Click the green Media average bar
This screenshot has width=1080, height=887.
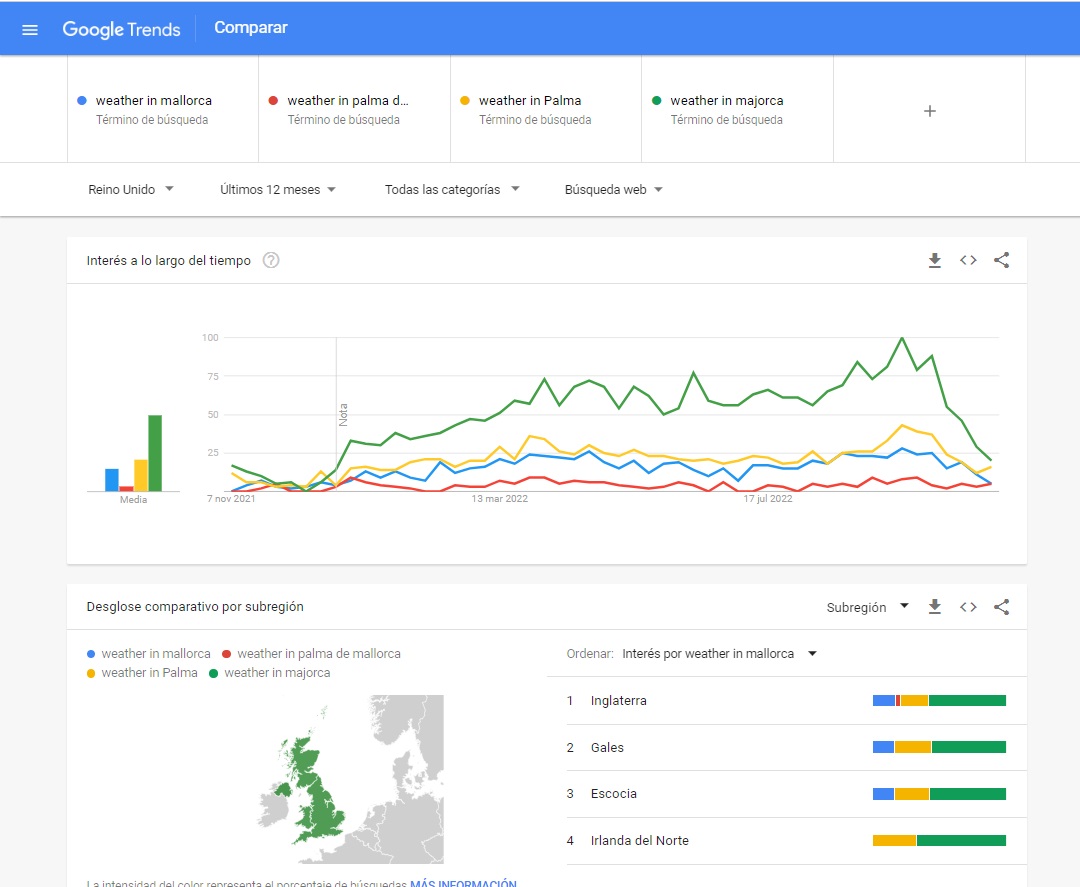point(155,453)
